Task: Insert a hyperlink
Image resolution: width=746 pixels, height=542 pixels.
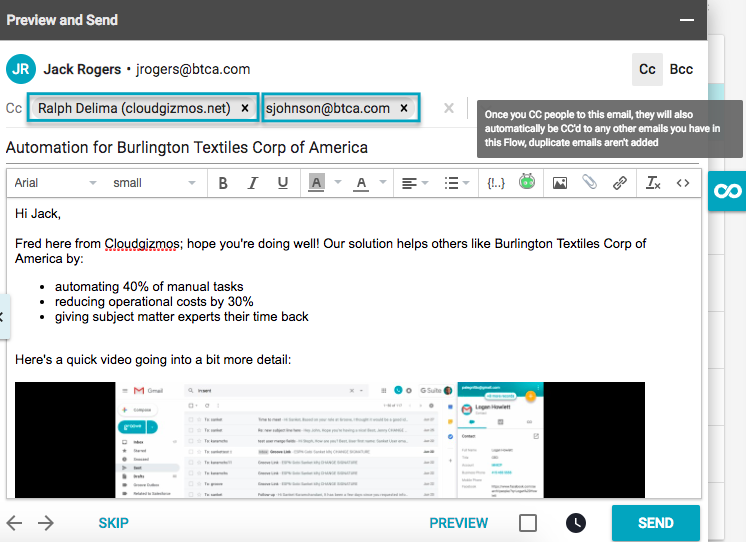Action: point(619,183)
